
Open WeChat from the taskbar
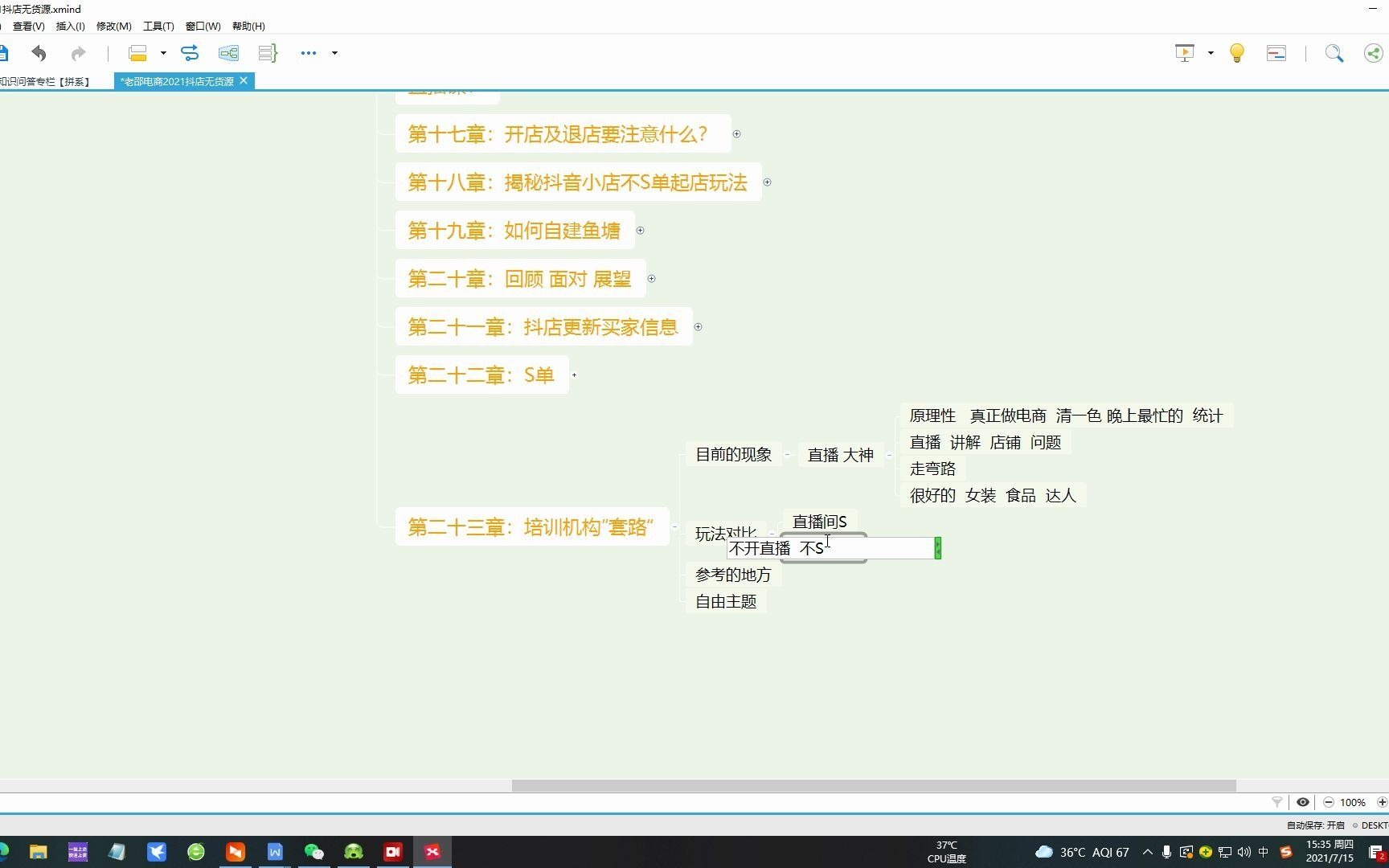coord(314,852)
